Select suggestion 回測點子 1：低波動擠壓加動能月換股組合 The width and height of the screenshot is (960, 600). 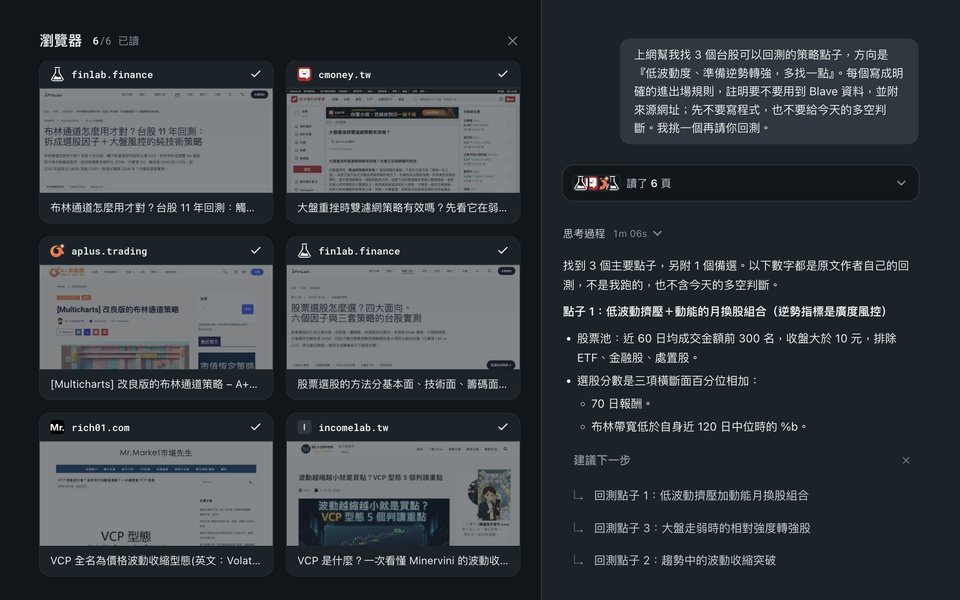(x=701, y=495)
